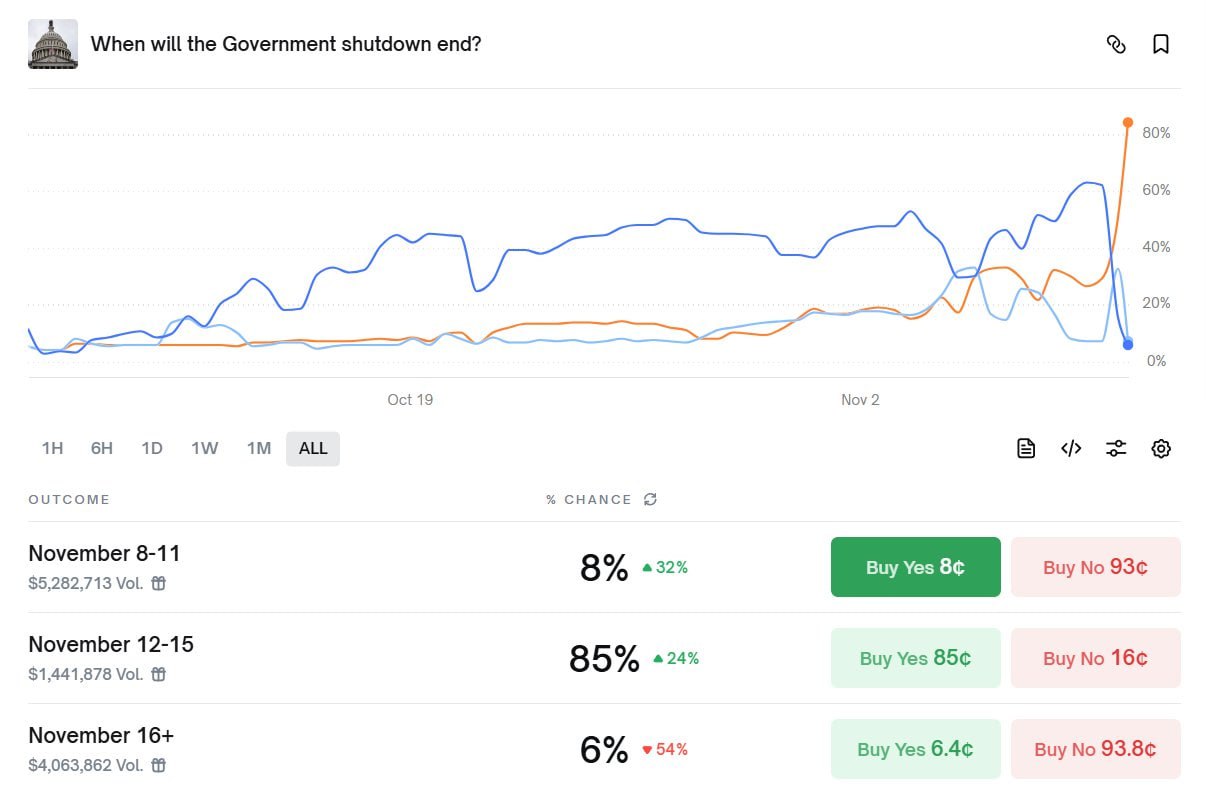Screen dimensions: 1206x812
Task: Open the November 12-15 outcome row
Action: coord(111,645)
